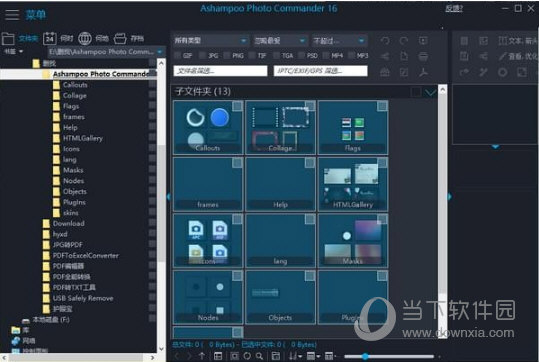Switch to the globe location tab

click(93, 39)
